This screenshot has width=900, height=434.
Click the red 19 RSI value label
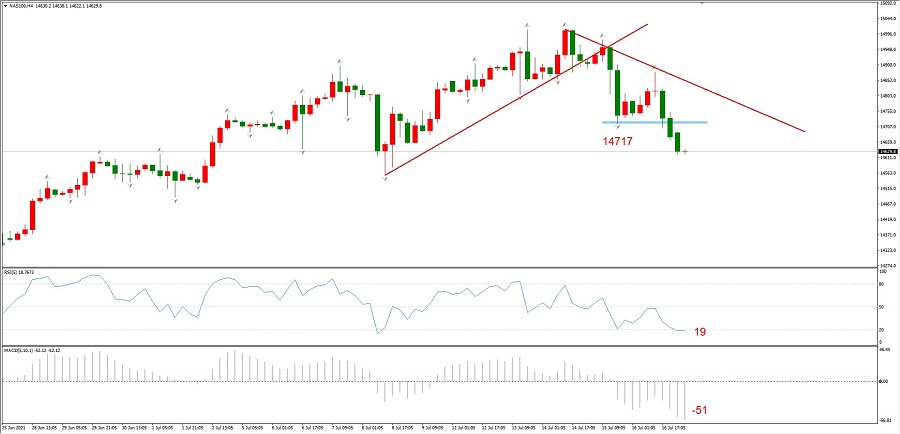tap(700, 332)
